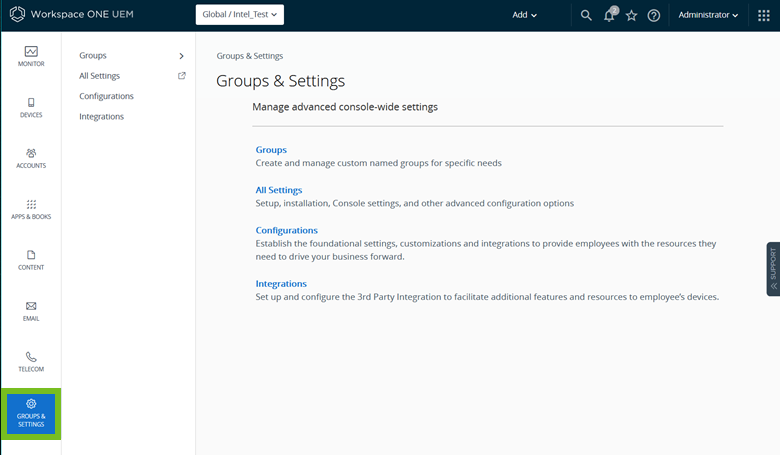780x455 pixels.
Task: Open the favorites star icon
Action: (631, 15)
